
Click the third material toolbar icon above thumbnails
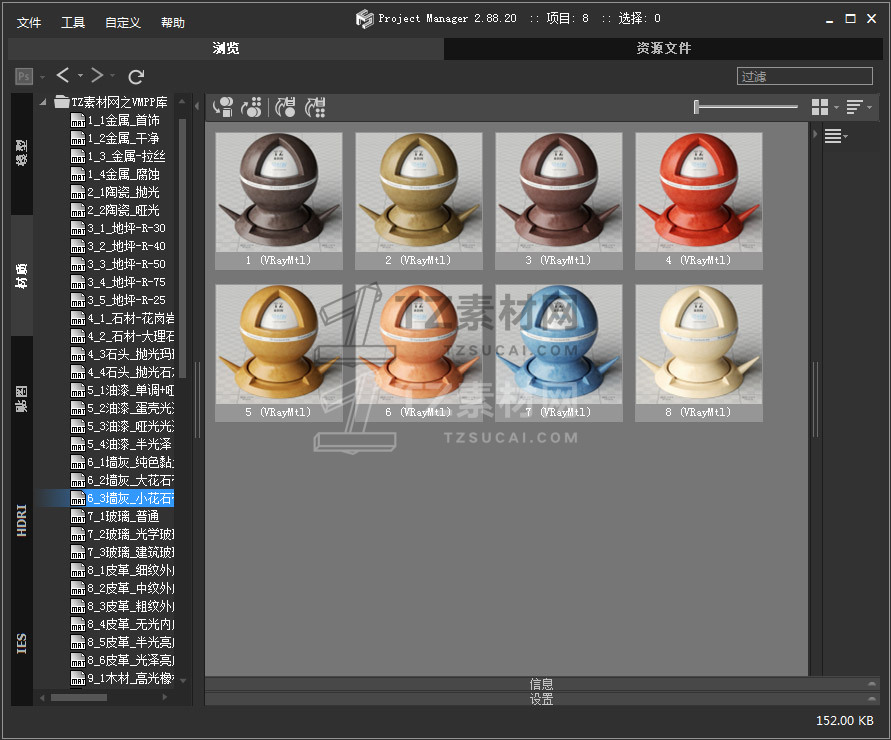point(285,107)
